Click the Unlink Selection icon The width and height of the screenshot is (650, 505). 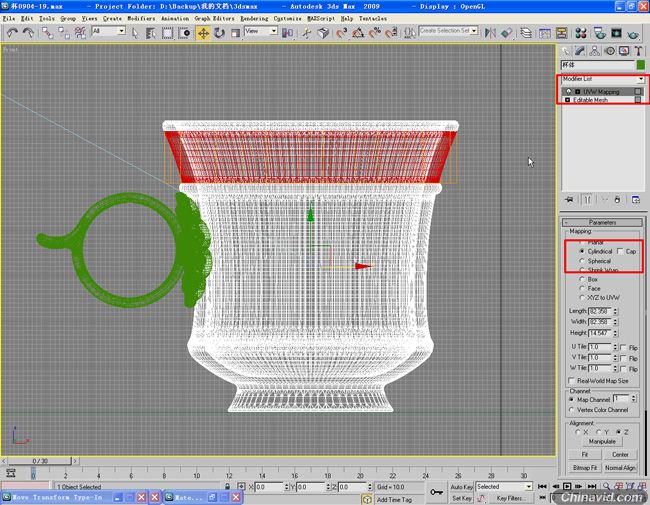(64, 33)
